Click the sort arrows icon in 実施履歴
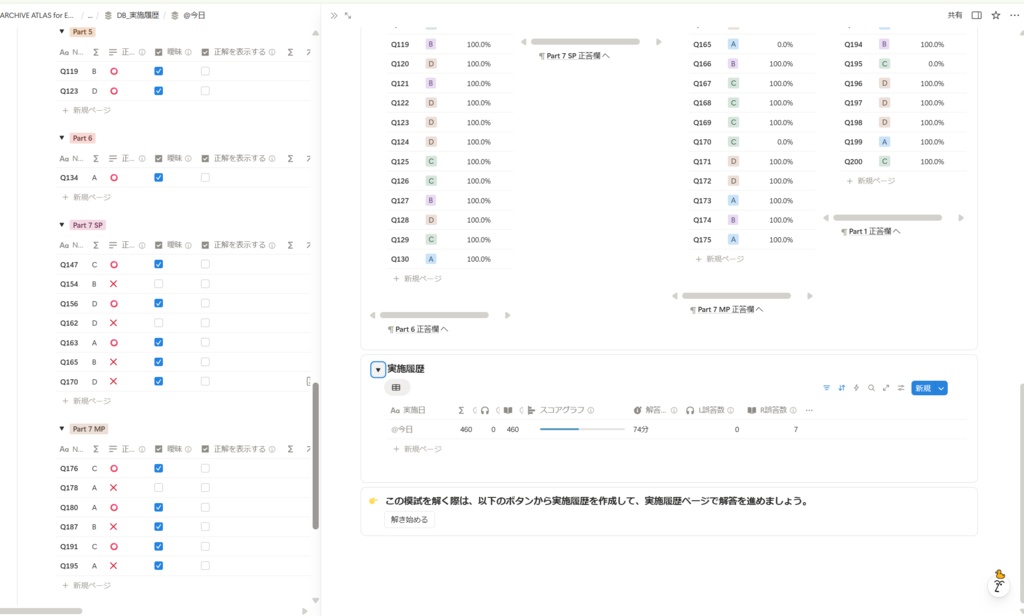Viewport: 1024px width, 616px height. tap(841, 388)
